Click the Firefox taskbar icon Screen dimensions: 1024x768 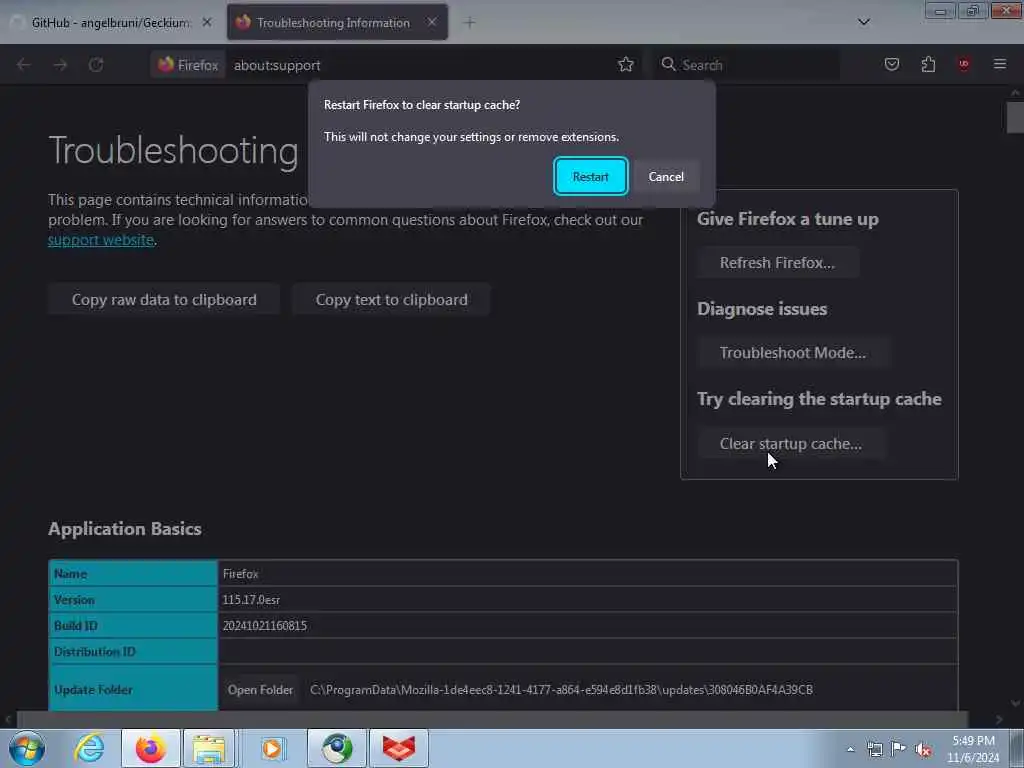(151, 748)
